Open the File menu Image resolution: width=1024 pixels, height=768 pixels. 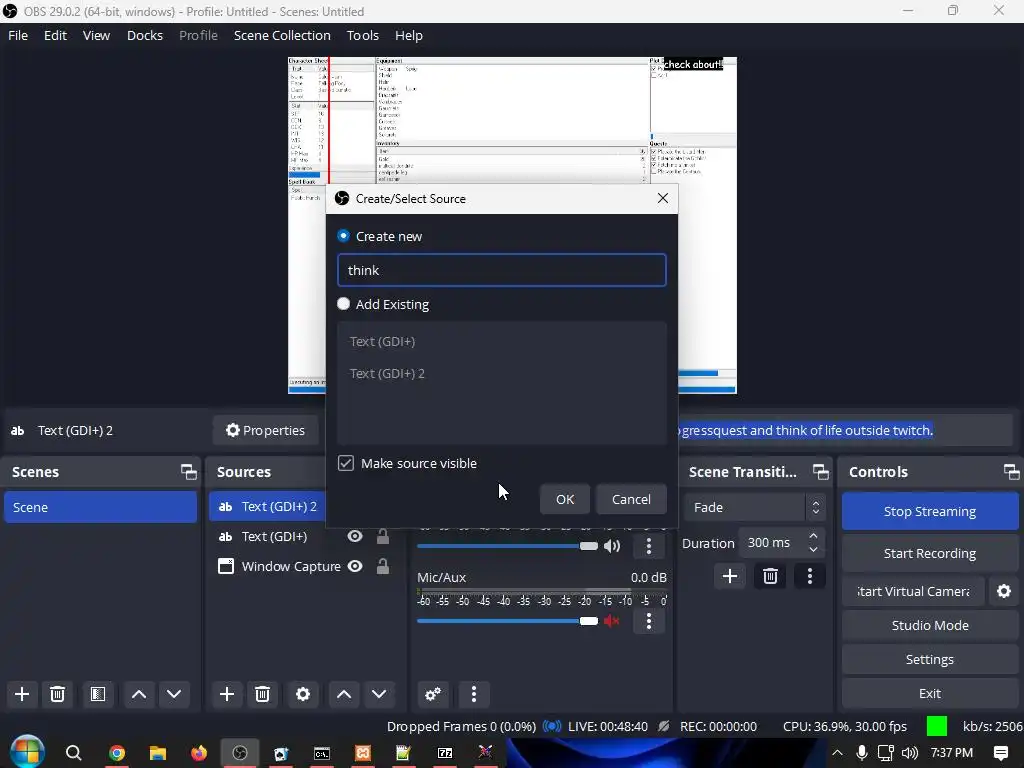pos(18,35)
